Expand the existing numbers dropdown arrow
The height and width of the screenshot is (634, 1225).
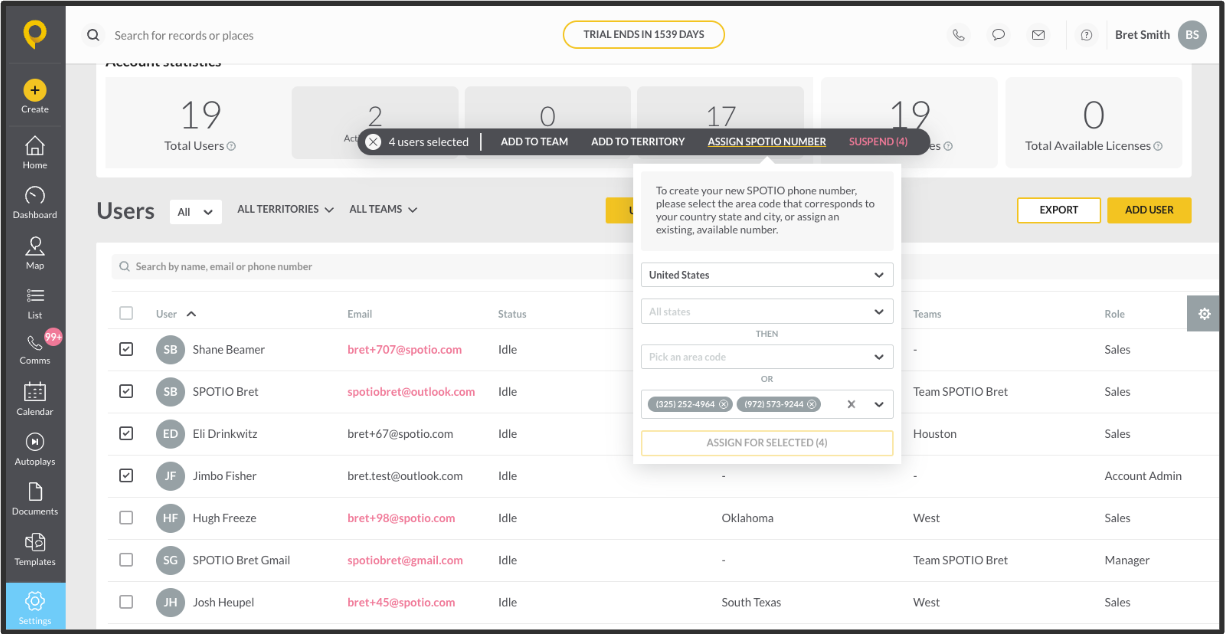click(x=879, y=404)
